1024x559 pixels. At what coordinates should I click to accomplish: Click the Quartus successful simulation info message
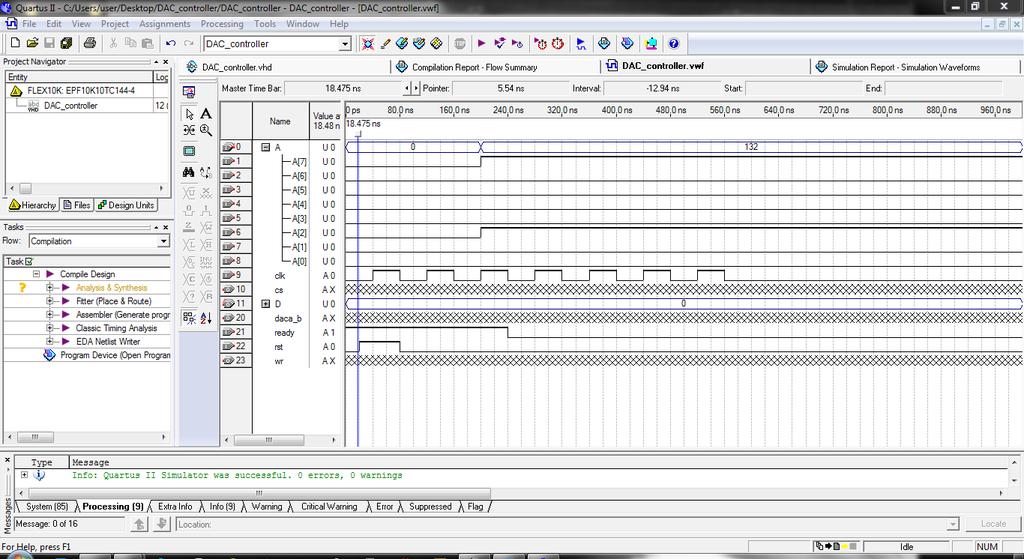pos(237,475)
